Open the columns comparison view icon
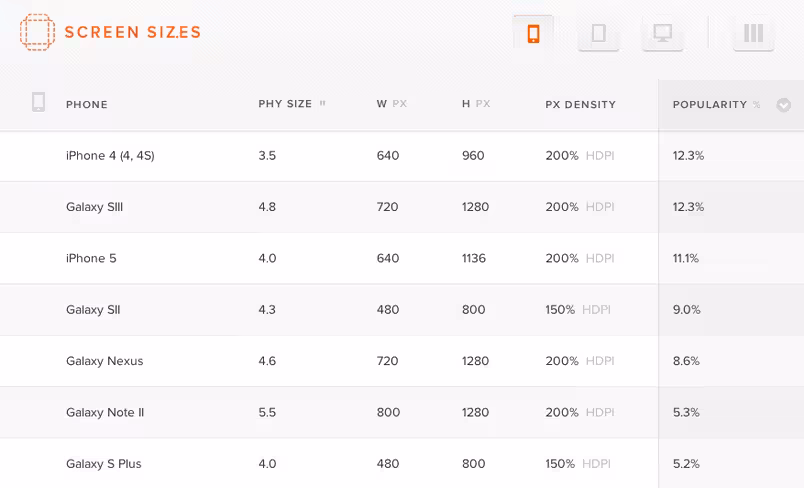This screenshot has height=488, width=804. tap(753, 33)
